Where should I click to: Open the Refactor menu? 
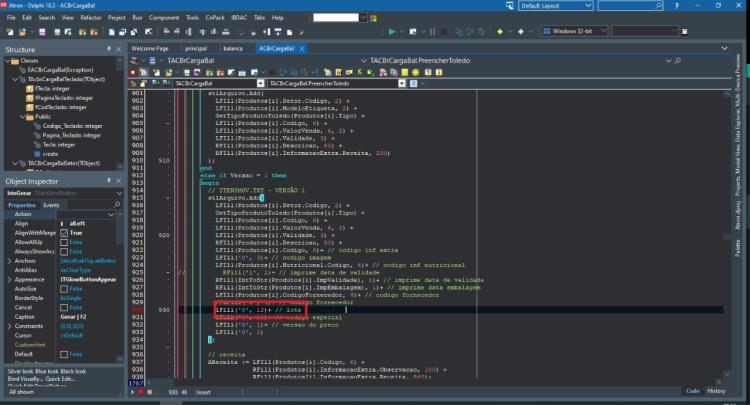[91, 18]
